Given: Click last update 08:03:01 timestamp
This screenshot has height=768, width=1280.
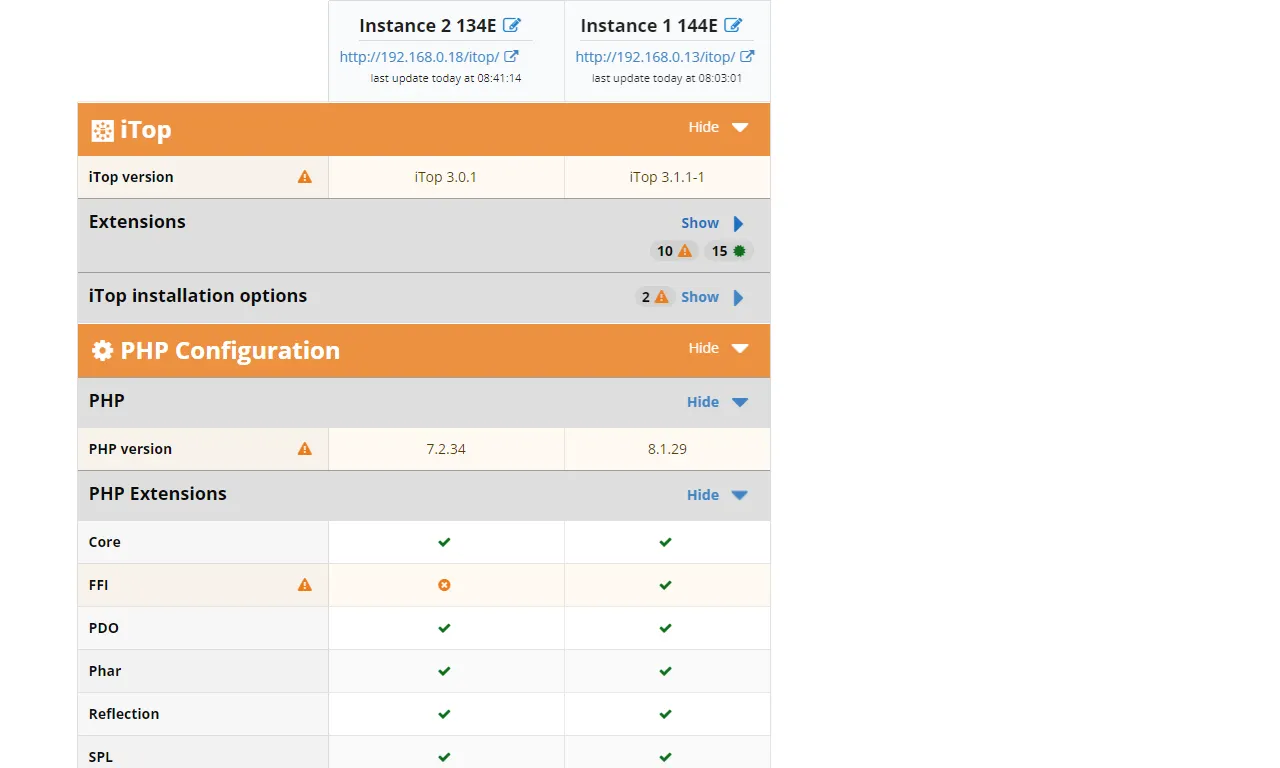Looking at the screenshot, I should pos(667,78).
